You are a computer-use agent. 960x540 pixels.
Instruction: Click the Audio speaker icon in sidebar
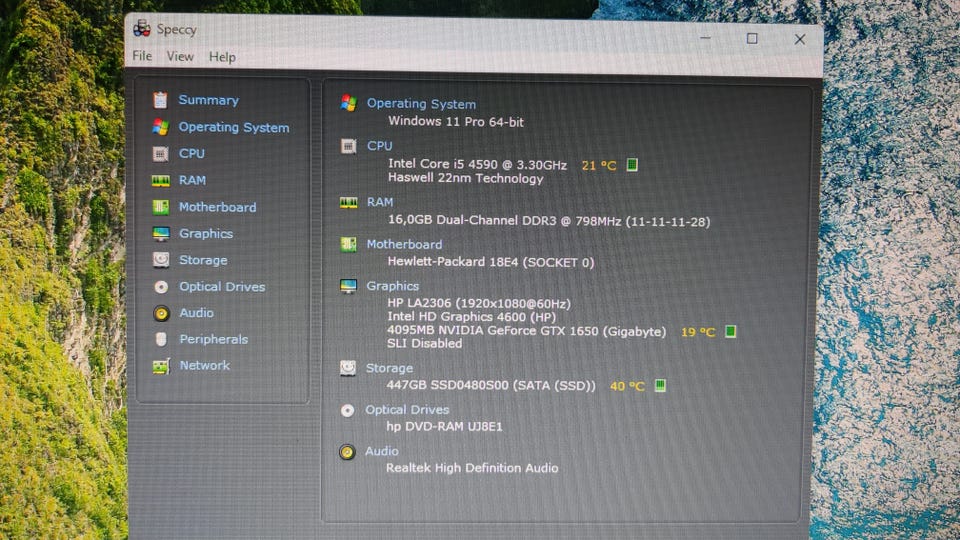pos(161,313)
